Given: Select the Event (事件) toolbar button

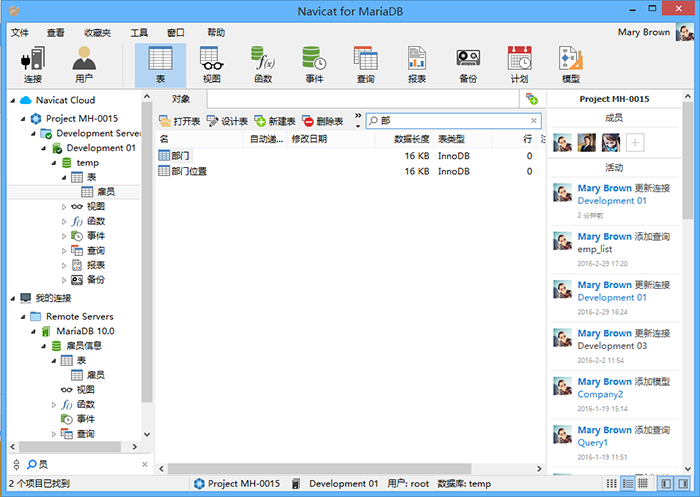Looking at the screenshot, I should [314, 65].
